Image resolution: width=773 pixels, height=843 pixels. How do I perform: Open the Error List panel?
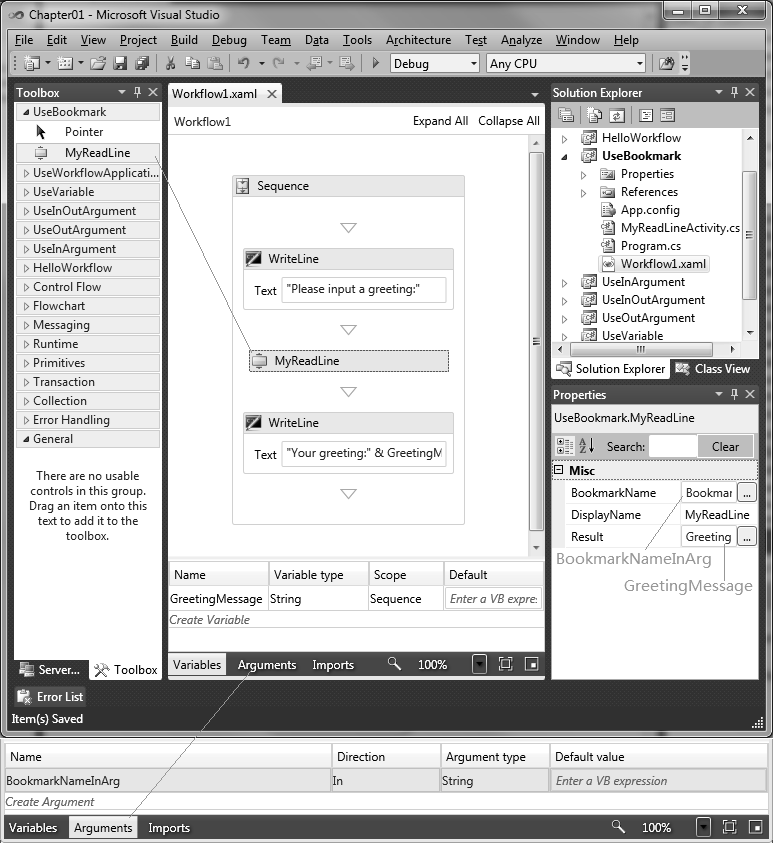pos(50,697)
